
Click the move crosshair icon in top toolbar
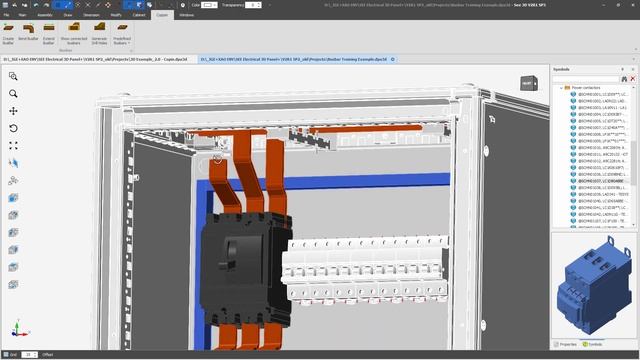point(108,5)
